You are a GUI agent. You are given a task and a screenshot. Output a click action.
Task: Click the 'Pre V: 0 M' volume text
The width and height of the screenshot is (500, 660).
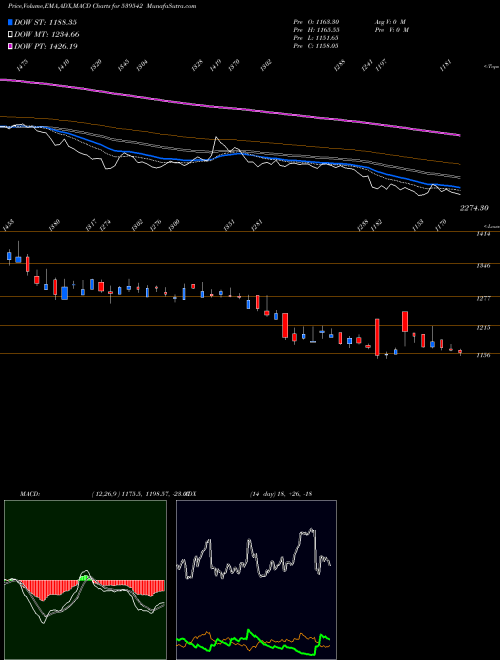click(391, 30)
